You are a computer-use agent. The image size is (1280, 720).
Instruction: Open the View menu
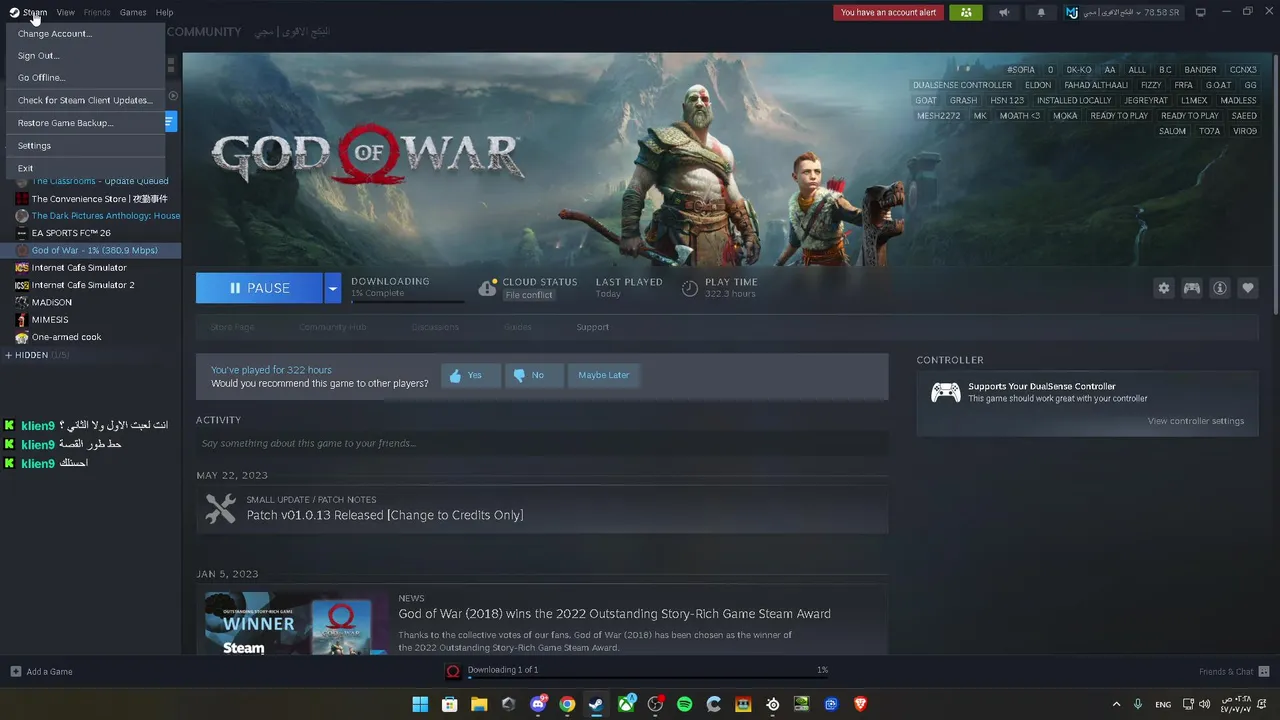[65, 12]
